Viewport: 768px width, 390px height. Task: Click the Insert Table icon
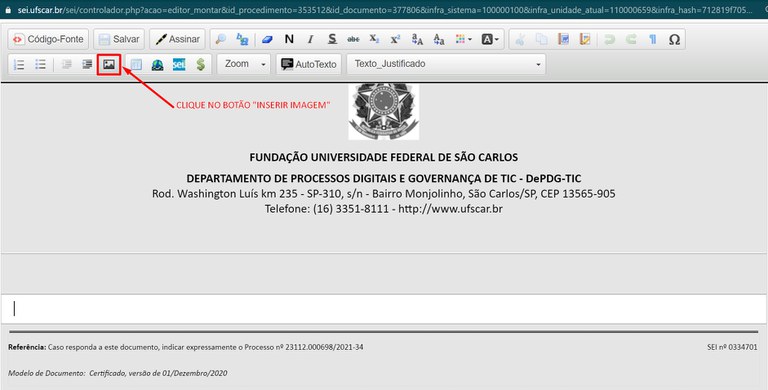point(136,64)
